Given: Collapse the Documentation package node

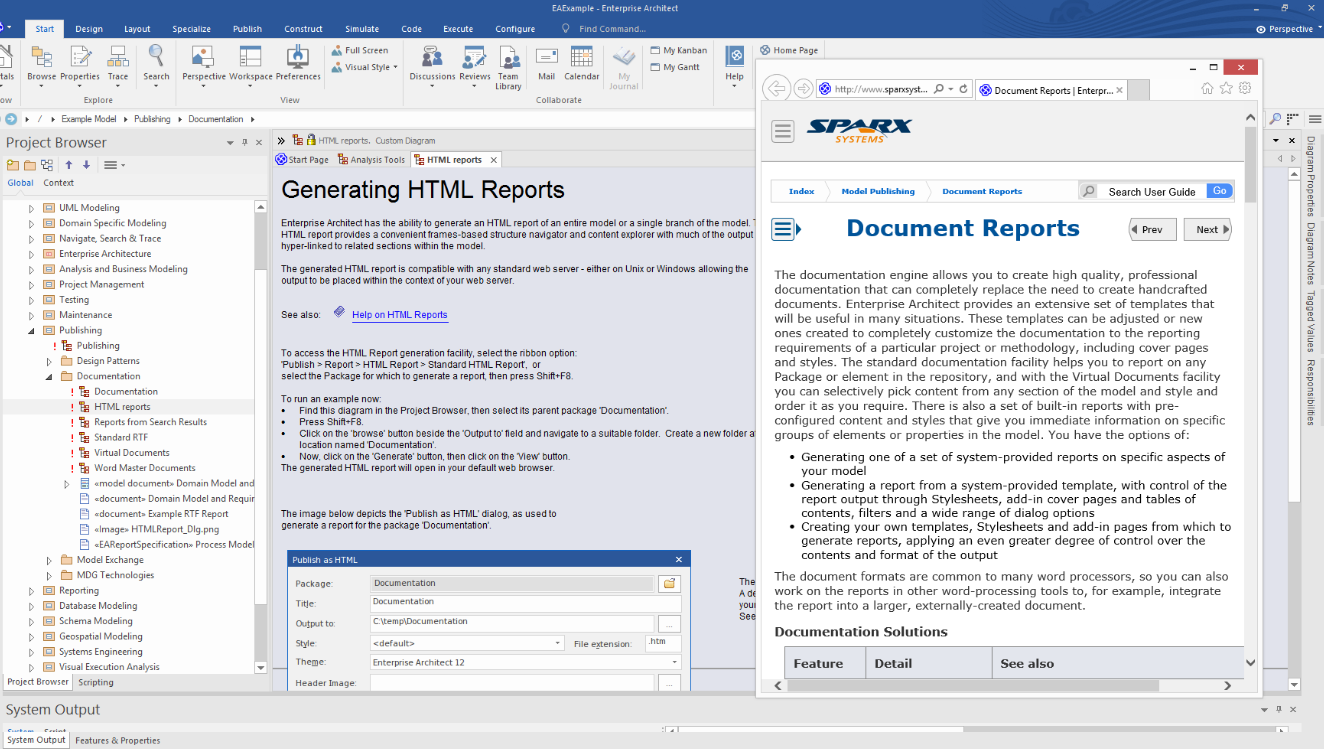Looking at the screenshot, I should tap(49, 376).
